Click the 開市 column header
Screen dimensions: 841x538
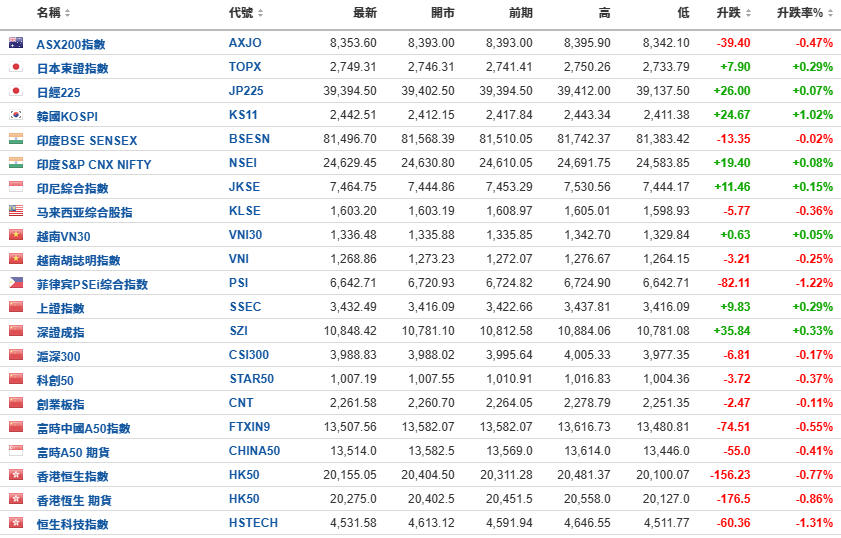(x=442, y=13)
